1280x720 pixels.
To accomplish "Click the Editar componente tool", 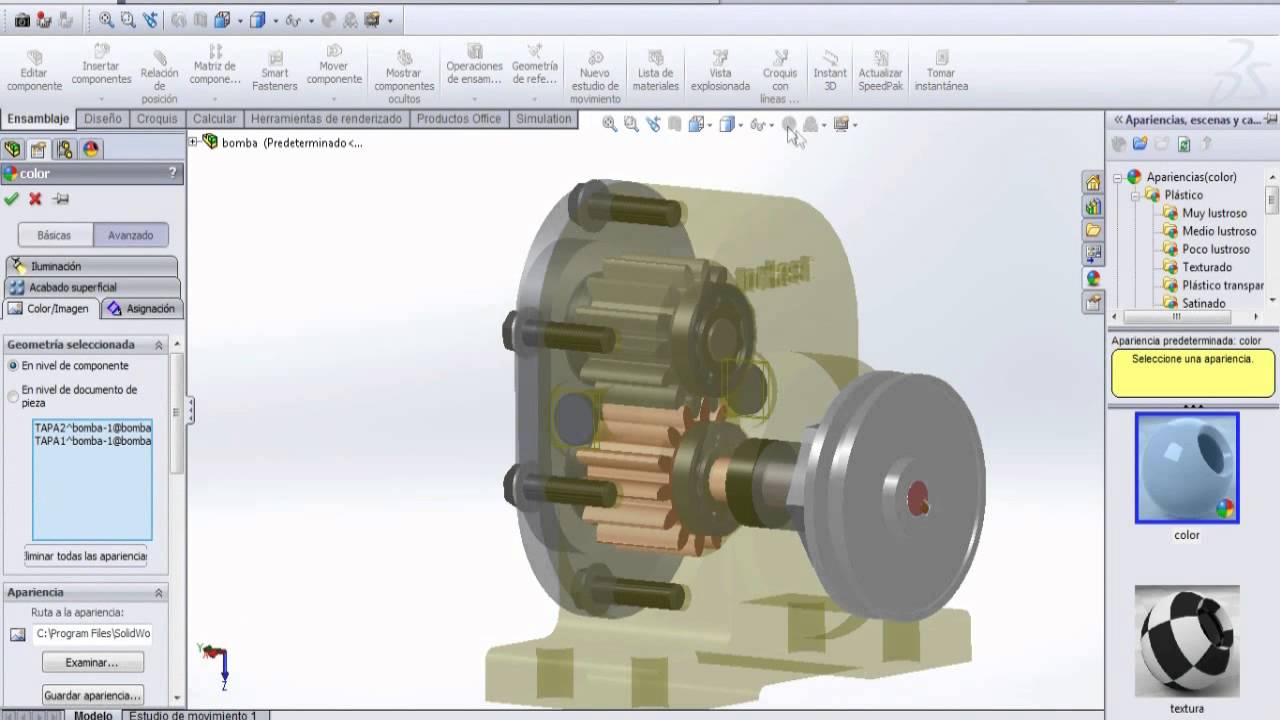I will 35,70.
